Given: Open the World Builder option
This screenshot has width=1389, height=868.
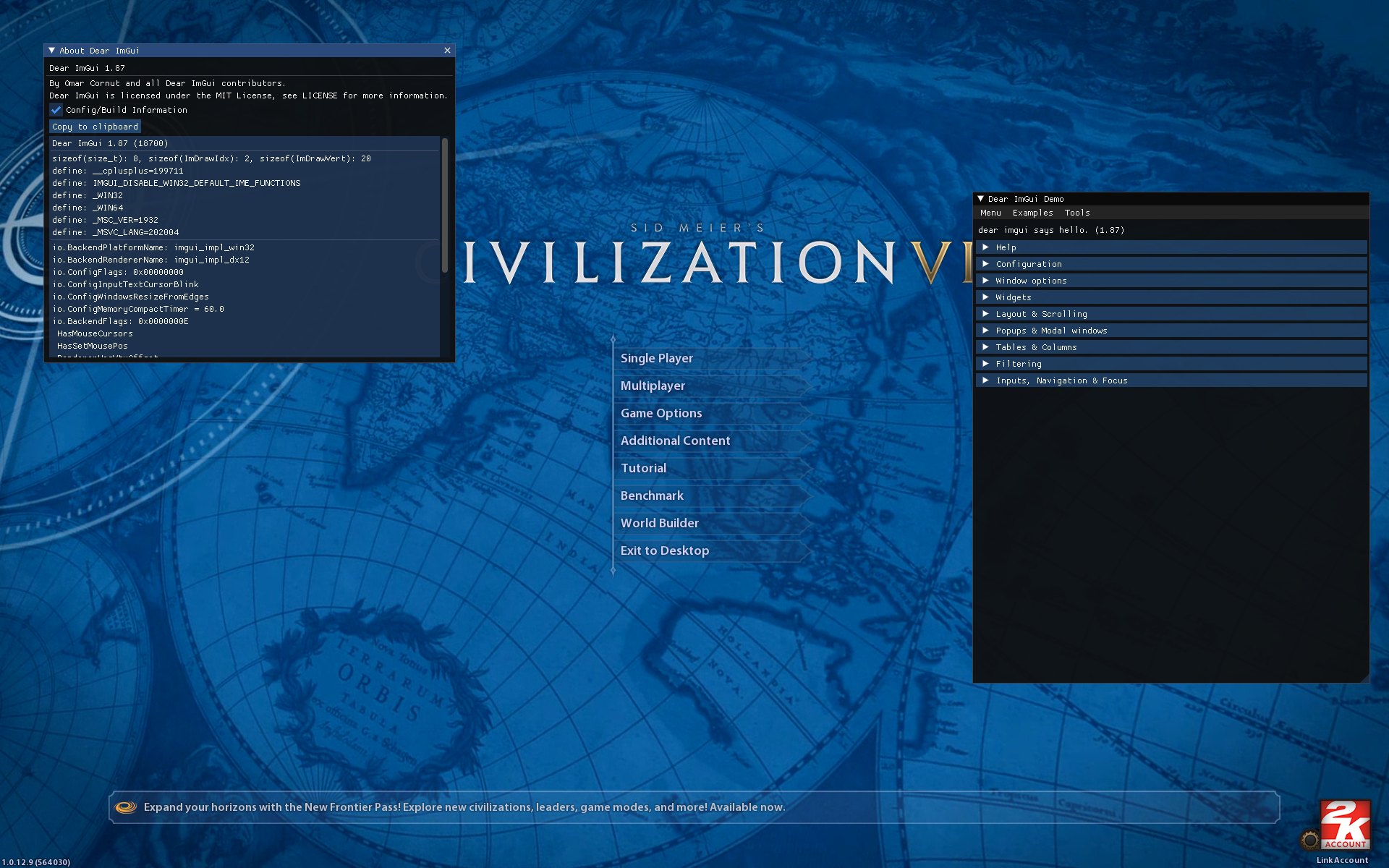Looking at the screenshot, I should pyautogui.click(x=660, y=522).
